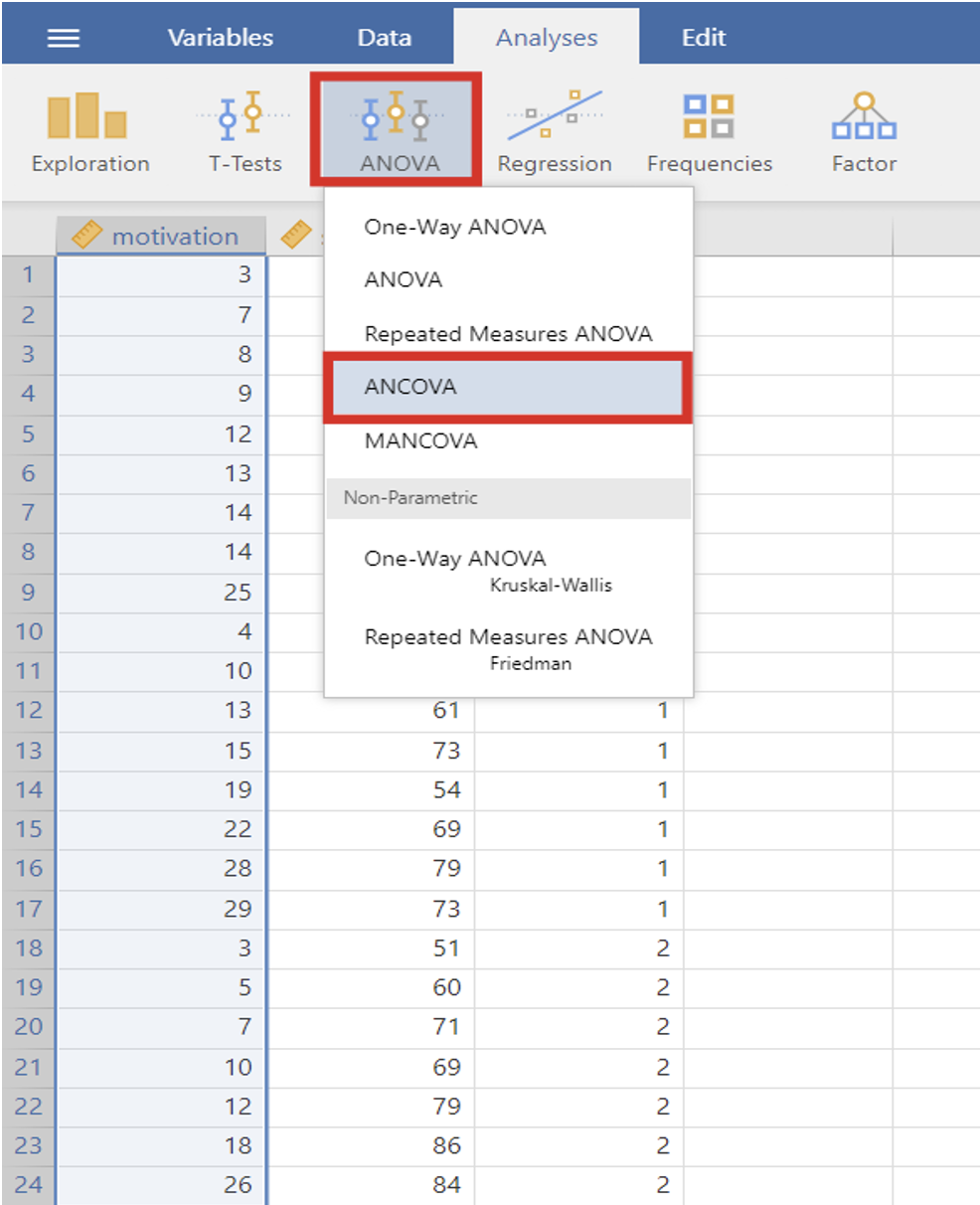The height and width of the screenshot is (1205, 980).
Task: Open the T-Tests analysis menu
Action: click(245, 131)
